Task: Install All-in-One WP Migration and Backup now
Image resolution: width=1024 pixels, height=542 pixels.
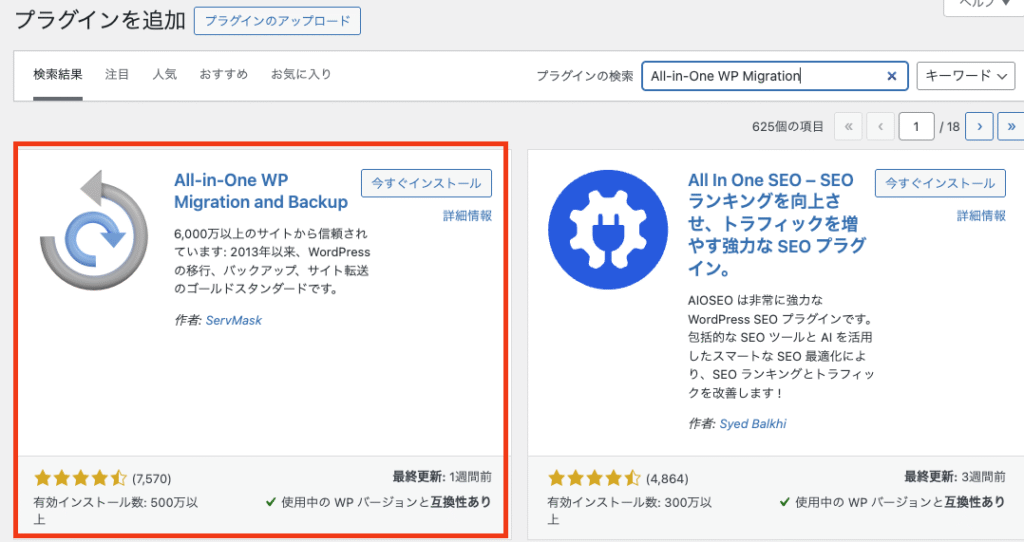Action: point(426,183)
